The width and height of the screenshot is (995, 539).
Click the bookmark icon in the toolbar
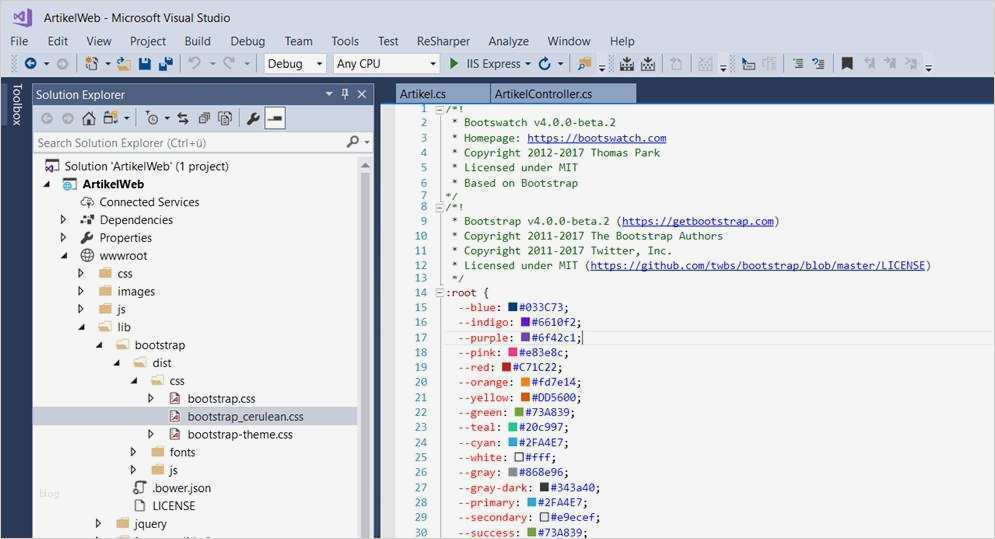point(847,64)
